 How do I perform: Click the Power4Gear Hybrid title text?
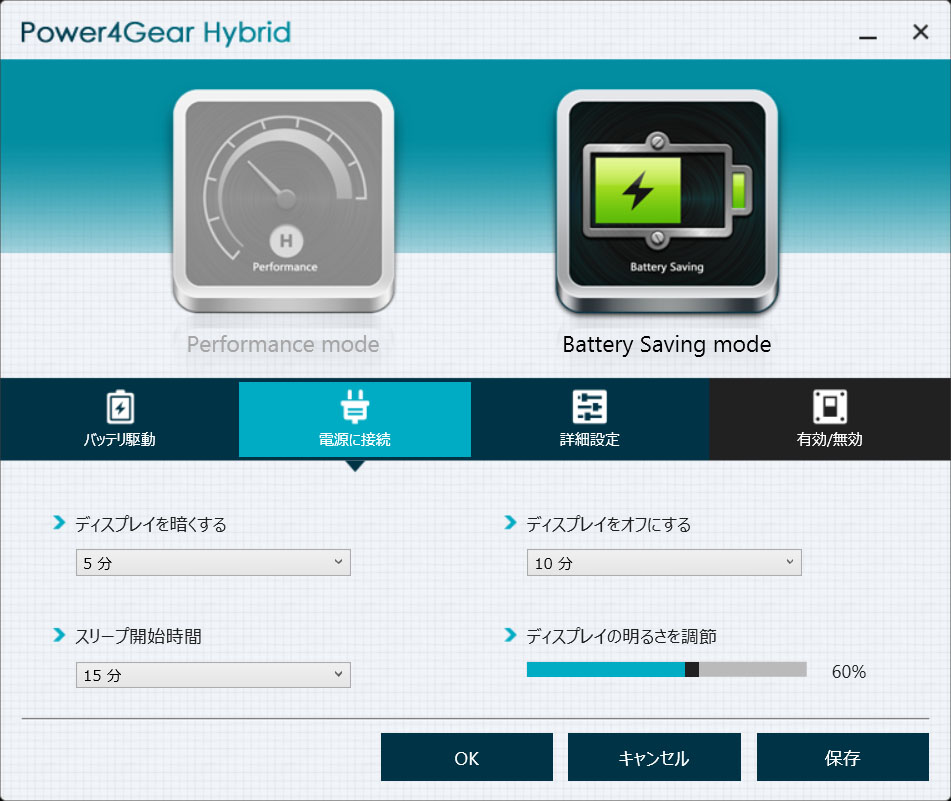point(155,33)
